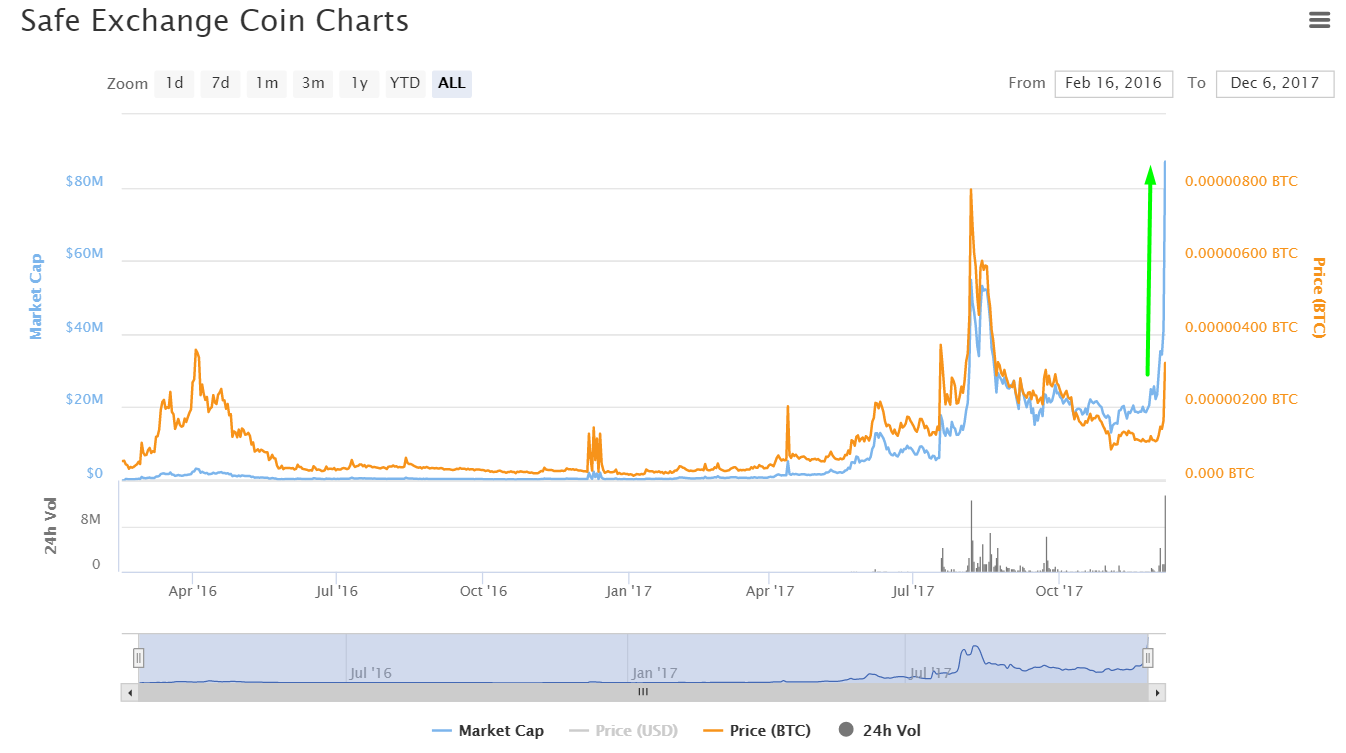Set zoom to 3m
Image resolution: width=1346 pixels, height=753 pixels.
pyautogui.click(x=313, y=83)
